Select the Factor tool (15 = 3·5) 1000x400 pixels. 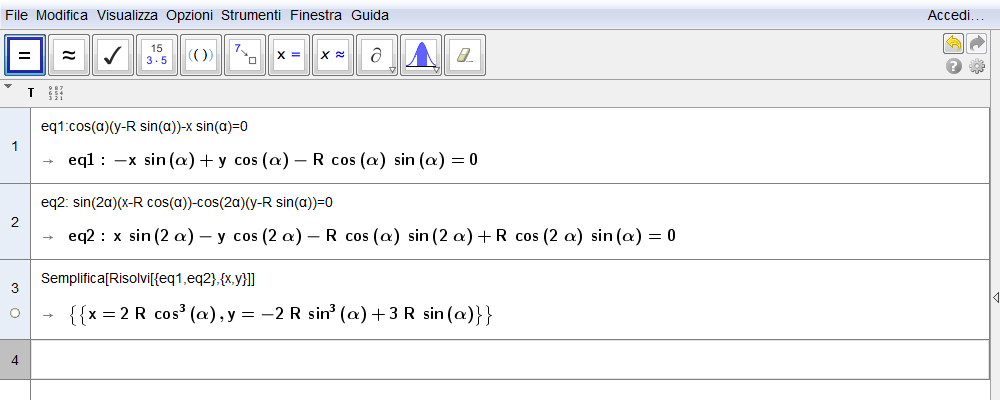(157, 55)
